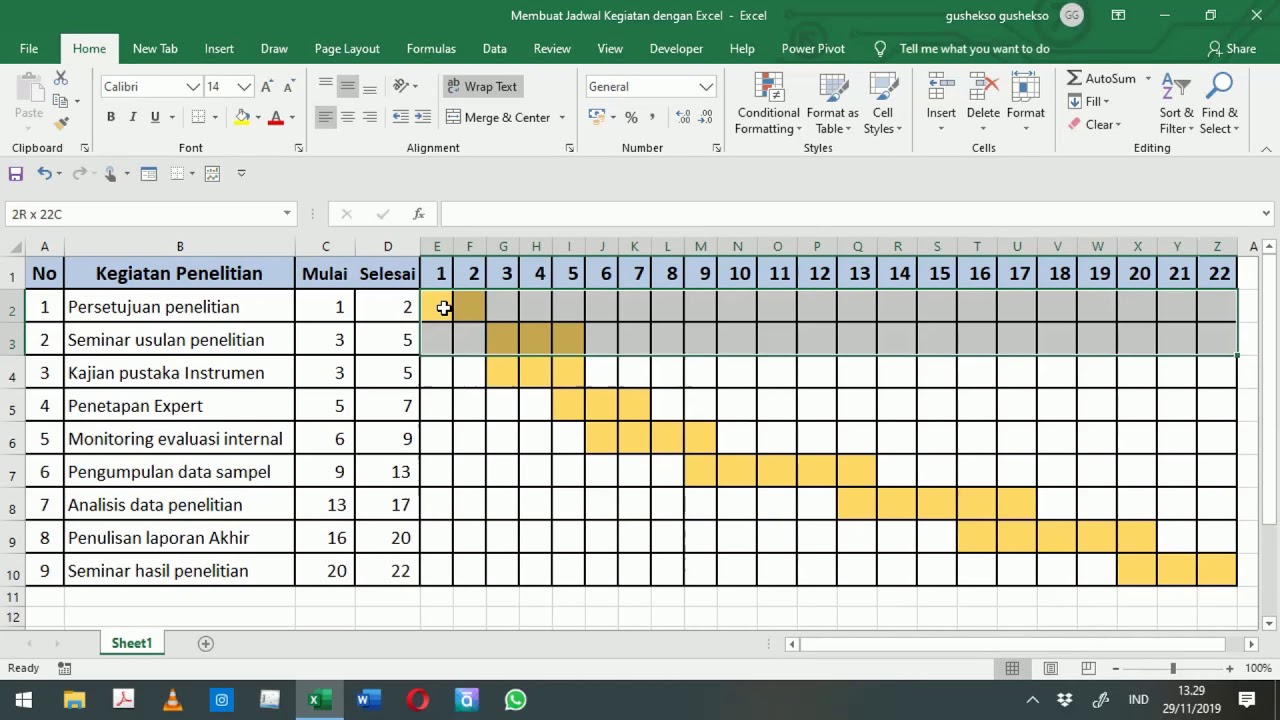This screenshot has height=720, width=1280.
Task: Expand the font name dropdown
Action: [x=193, y=87]
